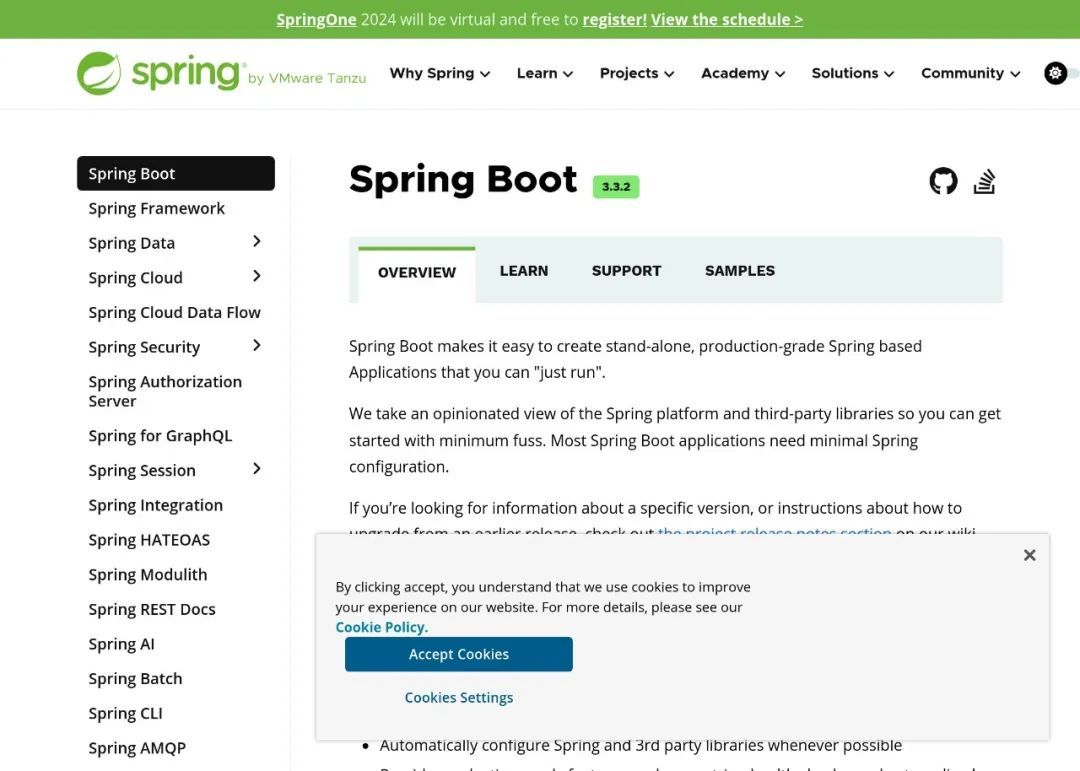Open the Cookie Policy link
The image size is (1080, 771).
382,627
